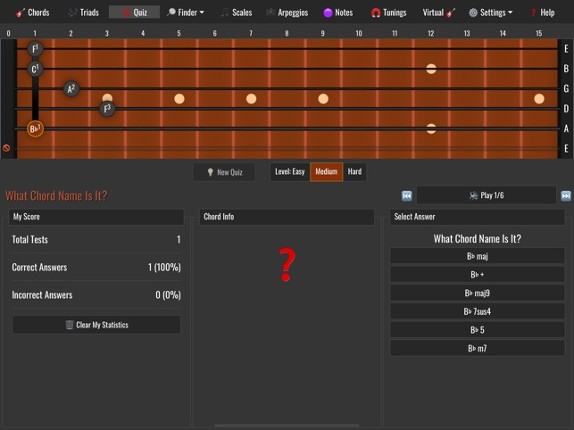The image size is (574, 430).
Task: Open the Triads tab
Action: click(83, 13)
